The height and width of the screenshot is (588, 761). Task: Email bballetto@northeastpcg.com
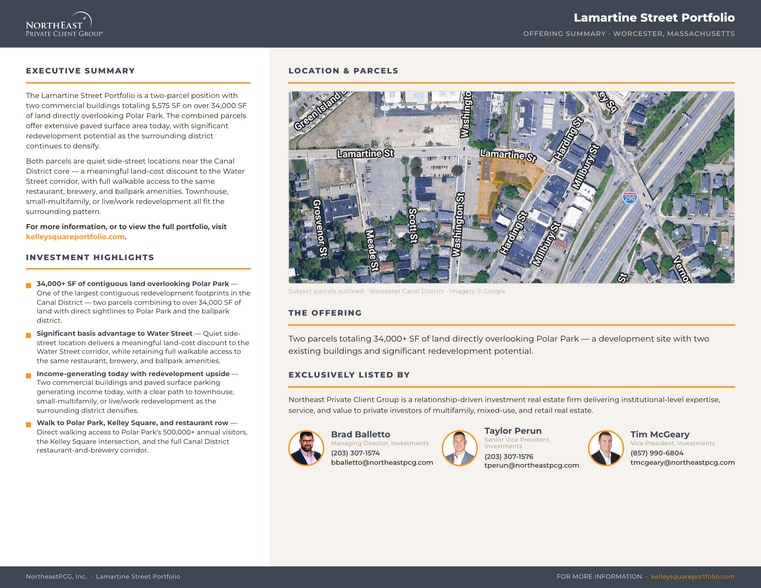point(382,462)
